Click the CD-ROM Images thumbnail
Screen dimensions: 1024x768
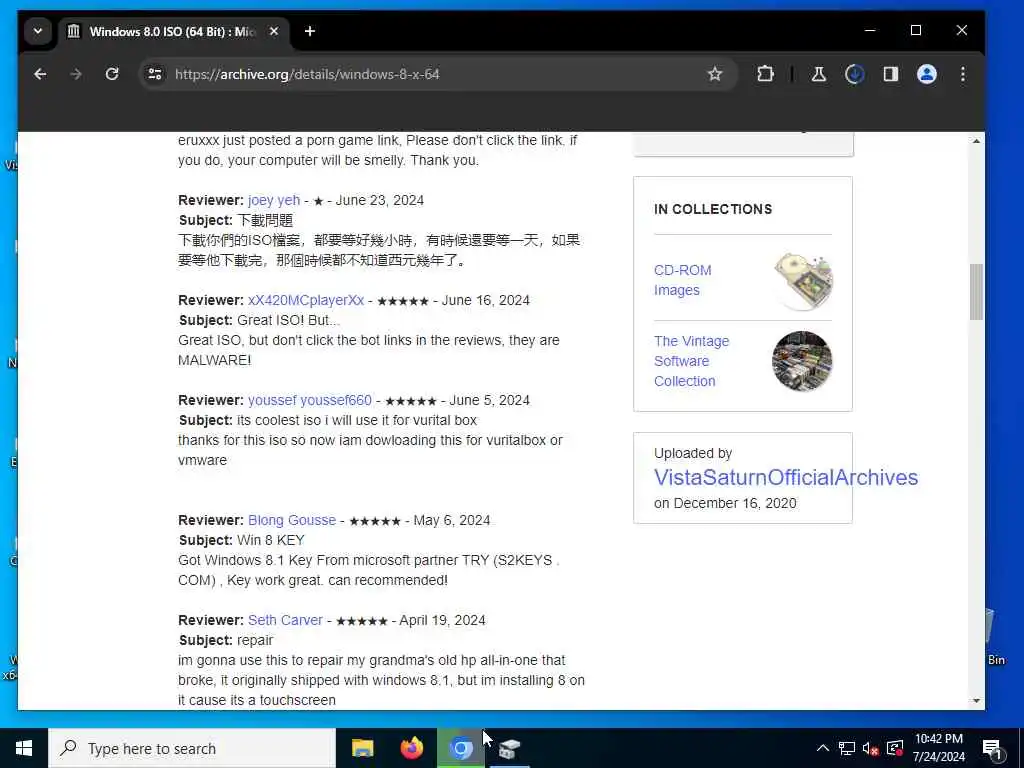pyautogui.click(x=803, y=280)
